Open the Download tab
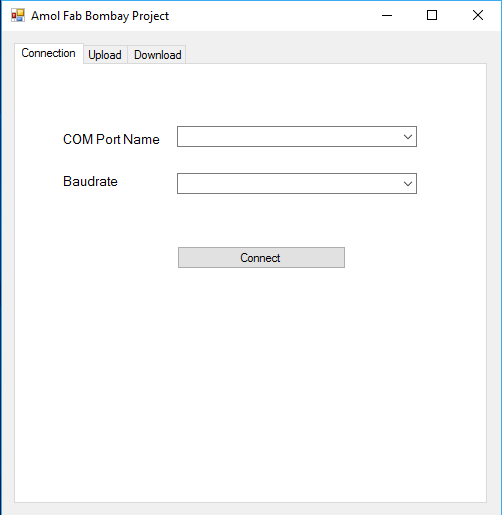Screen dimensions: 502x515 [157, 55]
